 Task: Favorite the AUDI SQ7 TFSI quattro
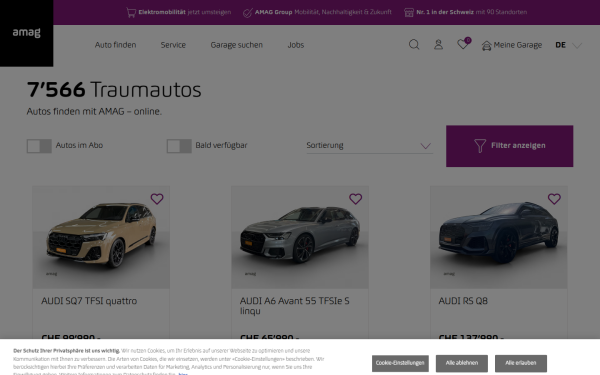click(x=157, y=199)
